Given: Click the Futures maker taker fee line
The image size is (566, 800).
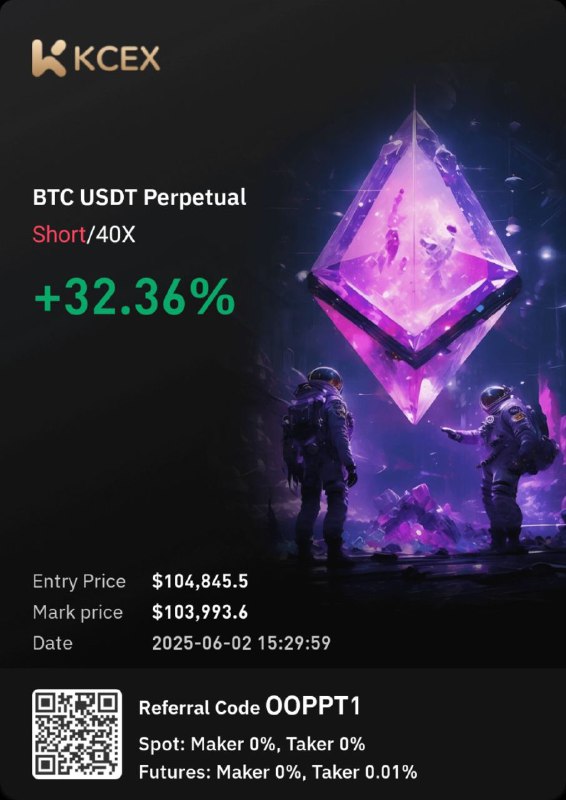Looking at the screenshot, I should pos(278,772).
